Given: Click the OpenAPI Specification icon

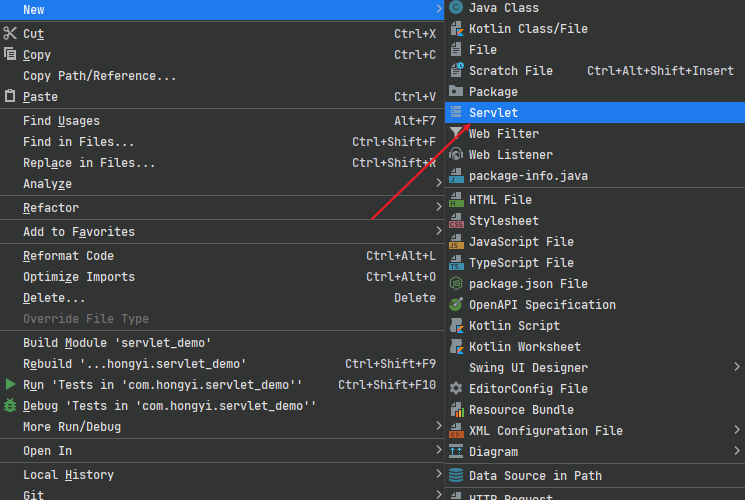Looking at the screenshot, I should pyautogui.click(x=456, y=305).
